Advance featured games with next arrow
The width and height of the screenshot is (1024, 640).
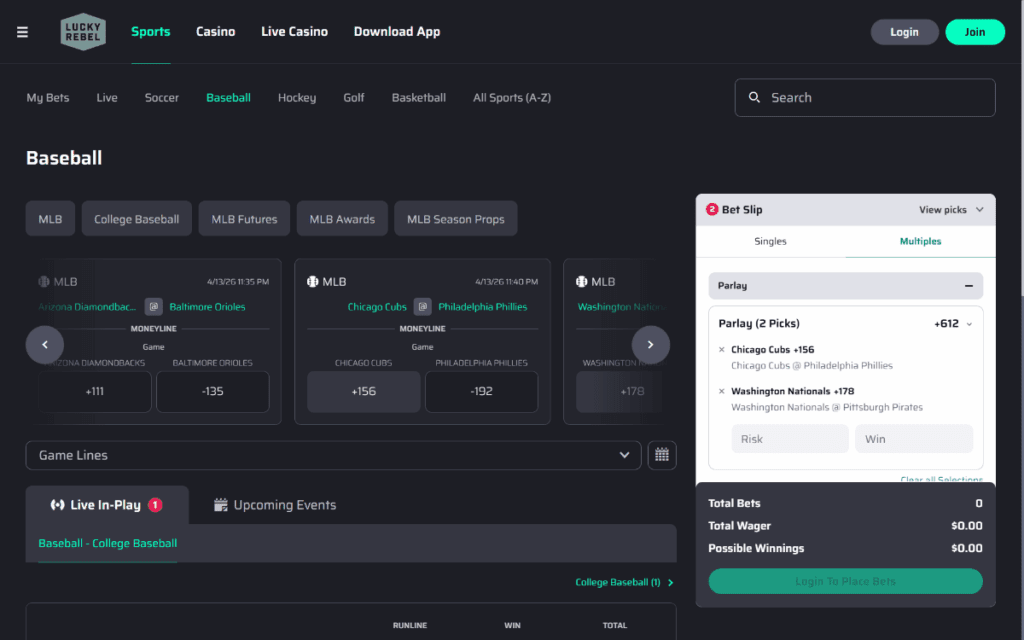coord(650,344)
